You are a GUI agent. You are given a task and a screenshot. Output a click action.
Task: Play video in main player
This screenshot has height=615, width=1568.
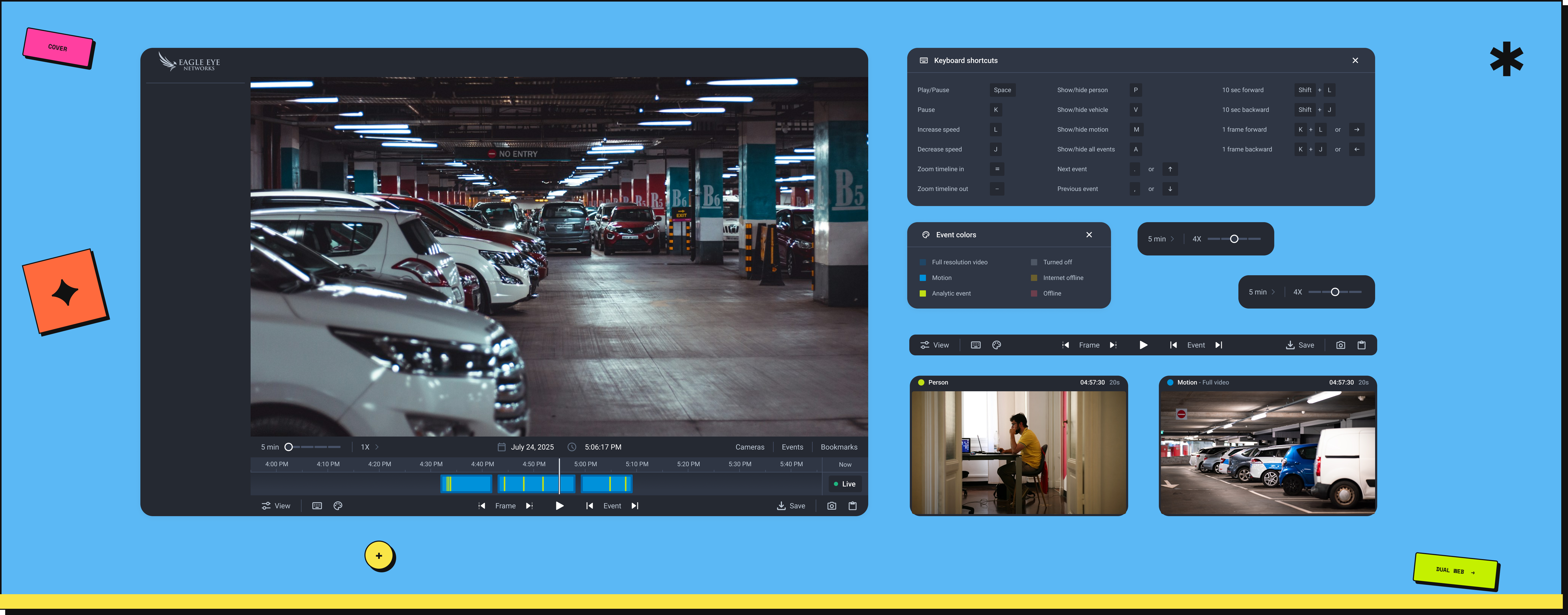pyautogui.click(x=559, y=506)
